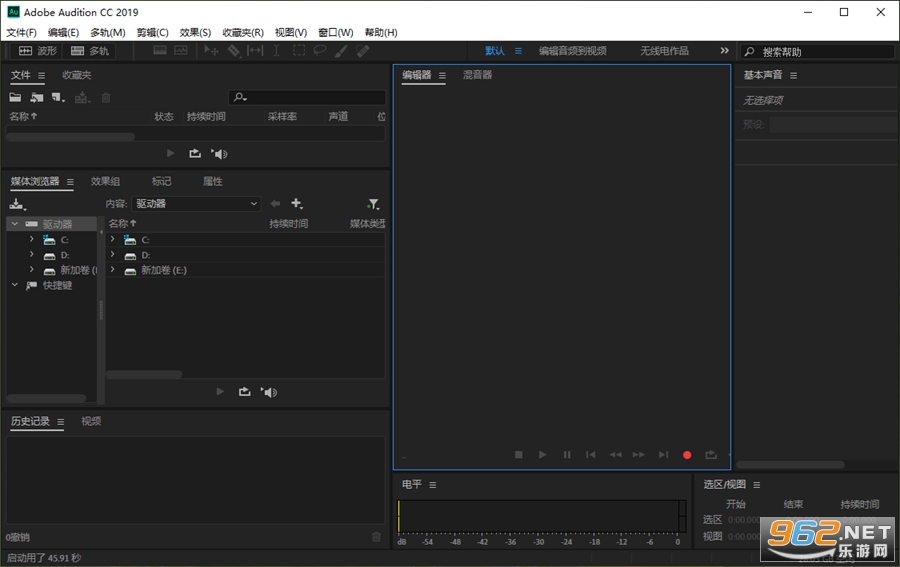Switch to the 混音器 tab
Screen dimensions: 900x567
click(477, 75)
